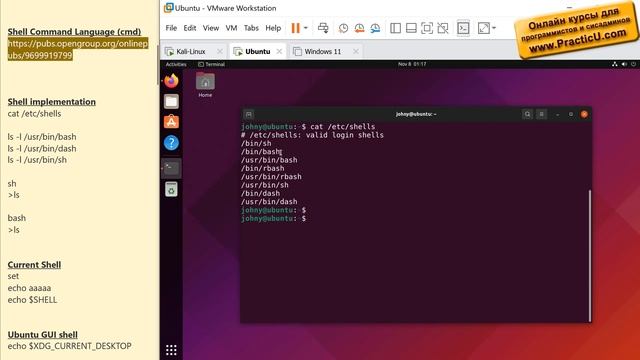Open the VMware console view
The image size is (640, 360).
463,28
